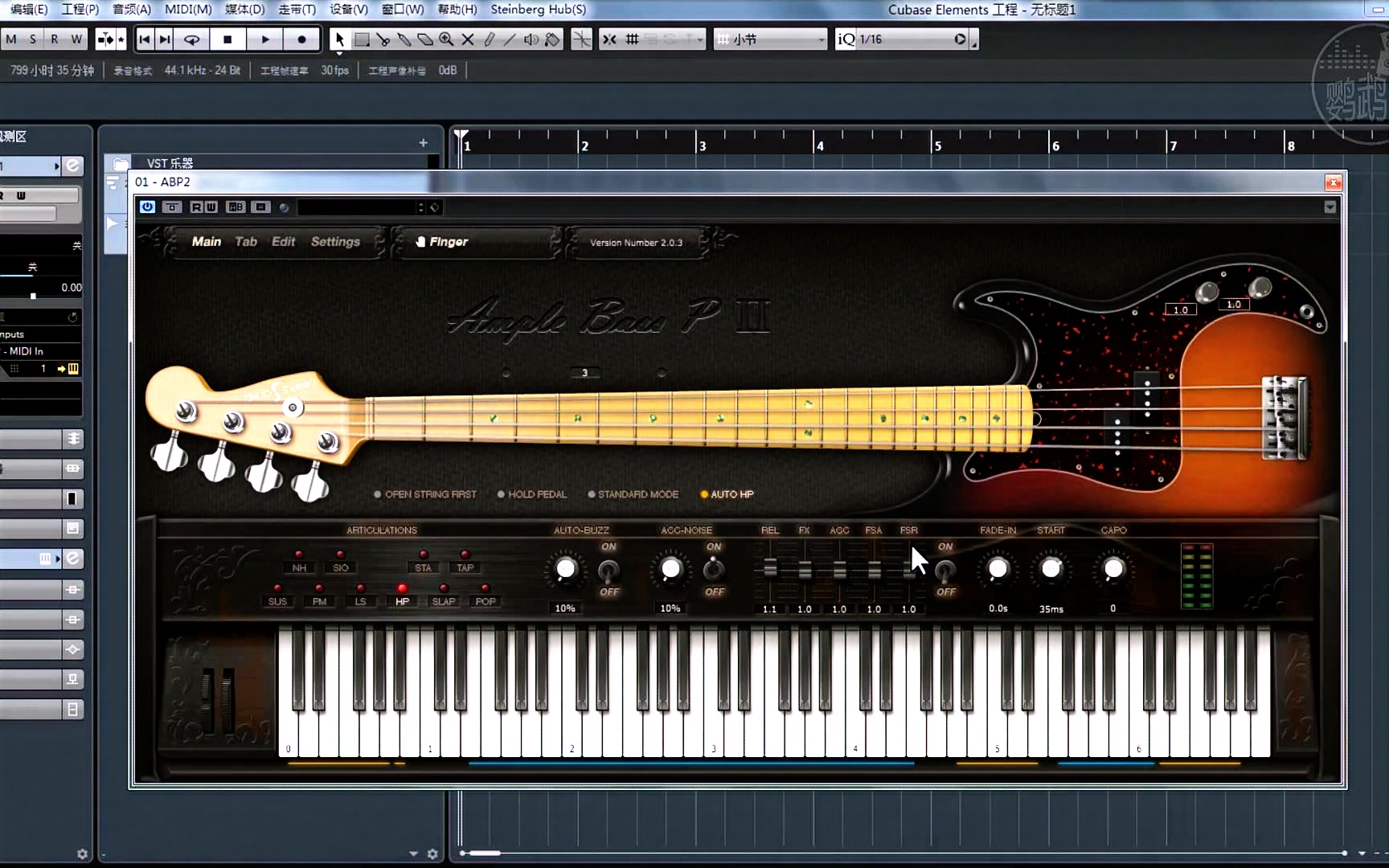
Task: Flip the Auto-Buzz ON/OFF switch
Action: [609, 570]
